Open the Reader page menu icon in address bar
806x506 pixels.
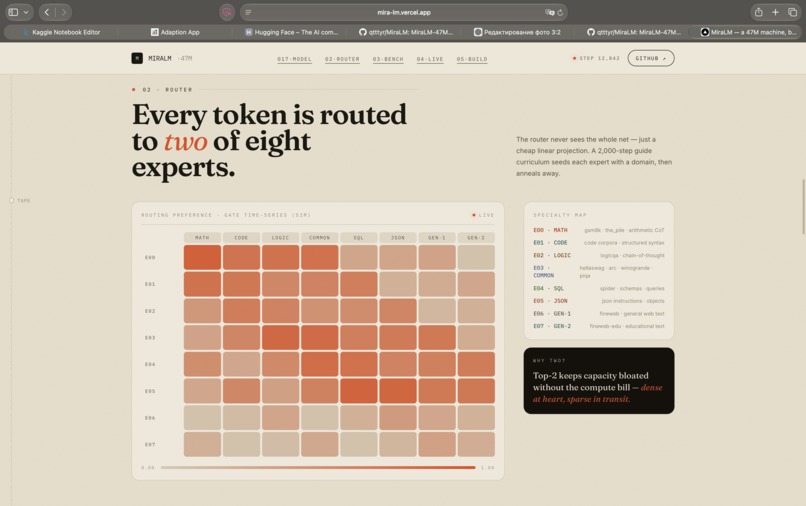pyautogui.click(x=248, y=12)
